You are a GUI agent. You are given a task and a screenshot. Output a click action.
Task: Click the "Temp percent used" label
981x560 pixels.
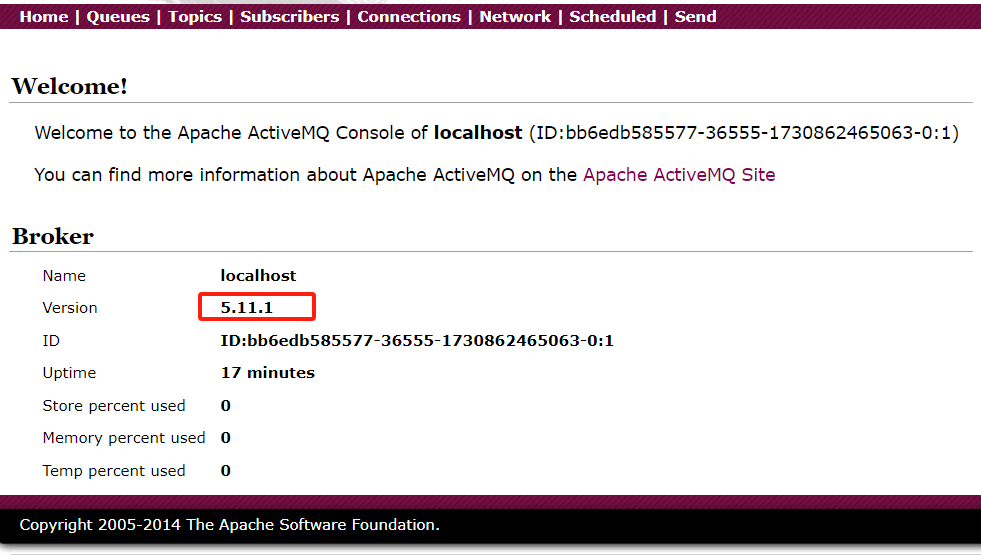pyautogui.click(x=114, y=471)
